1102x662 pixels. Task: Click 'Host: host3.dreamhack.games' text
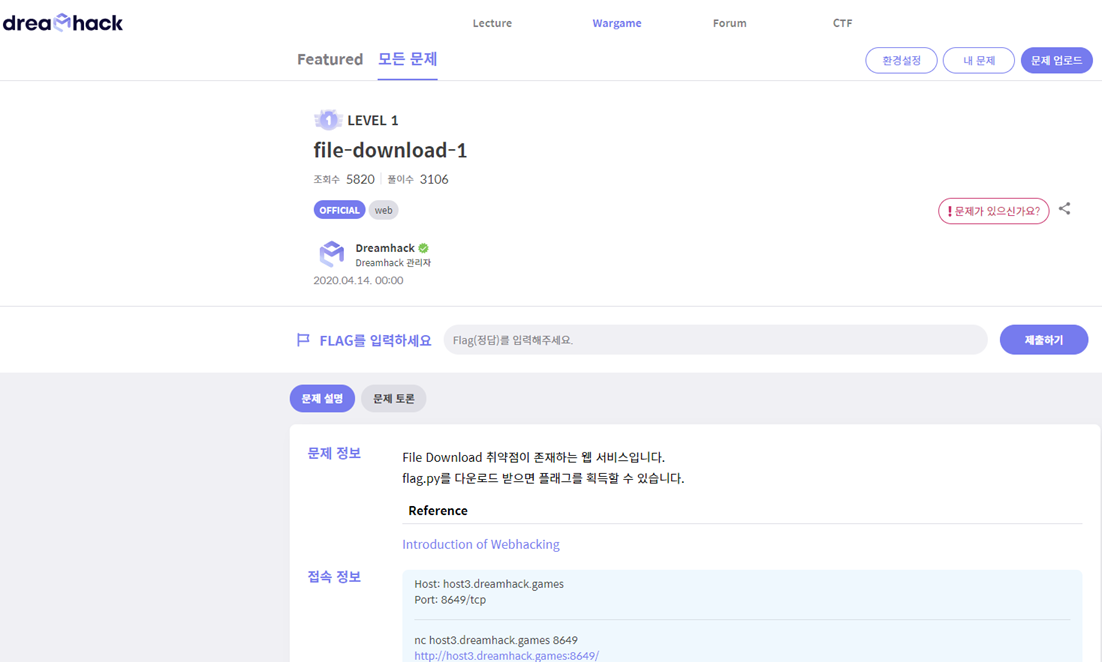tap(488, 584)
